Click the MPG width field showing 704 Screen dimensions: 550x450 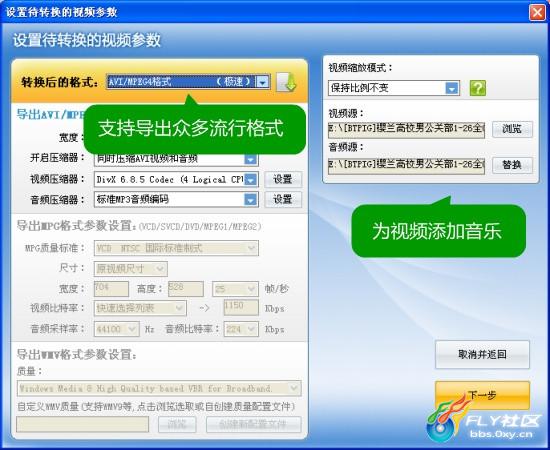click(111, 289)
